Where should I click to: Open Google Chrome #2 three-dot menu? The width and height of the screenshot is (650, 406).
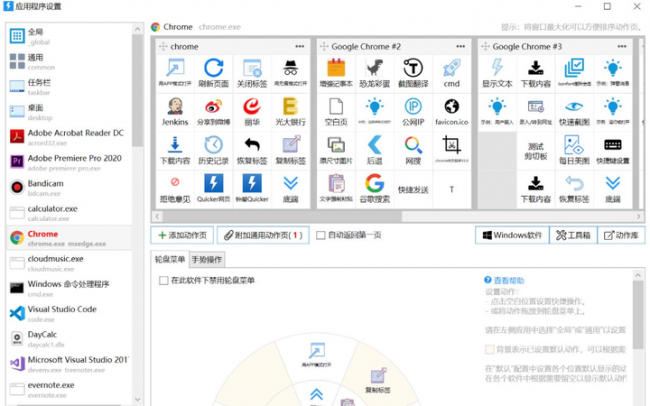(x=461, y=46)
